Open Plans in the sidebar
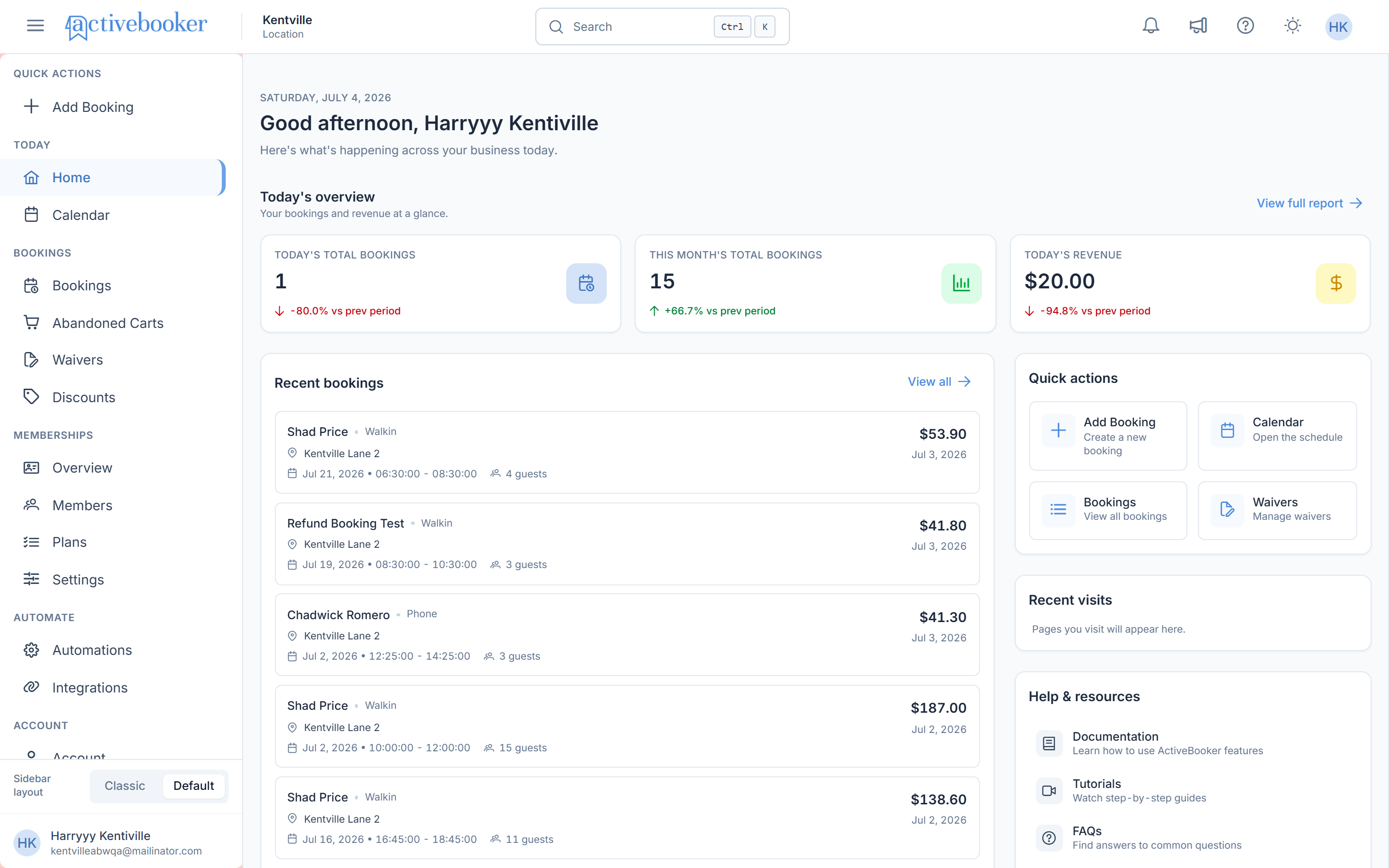The width and height of the screenshot is (1389, 868). point(112,542)
